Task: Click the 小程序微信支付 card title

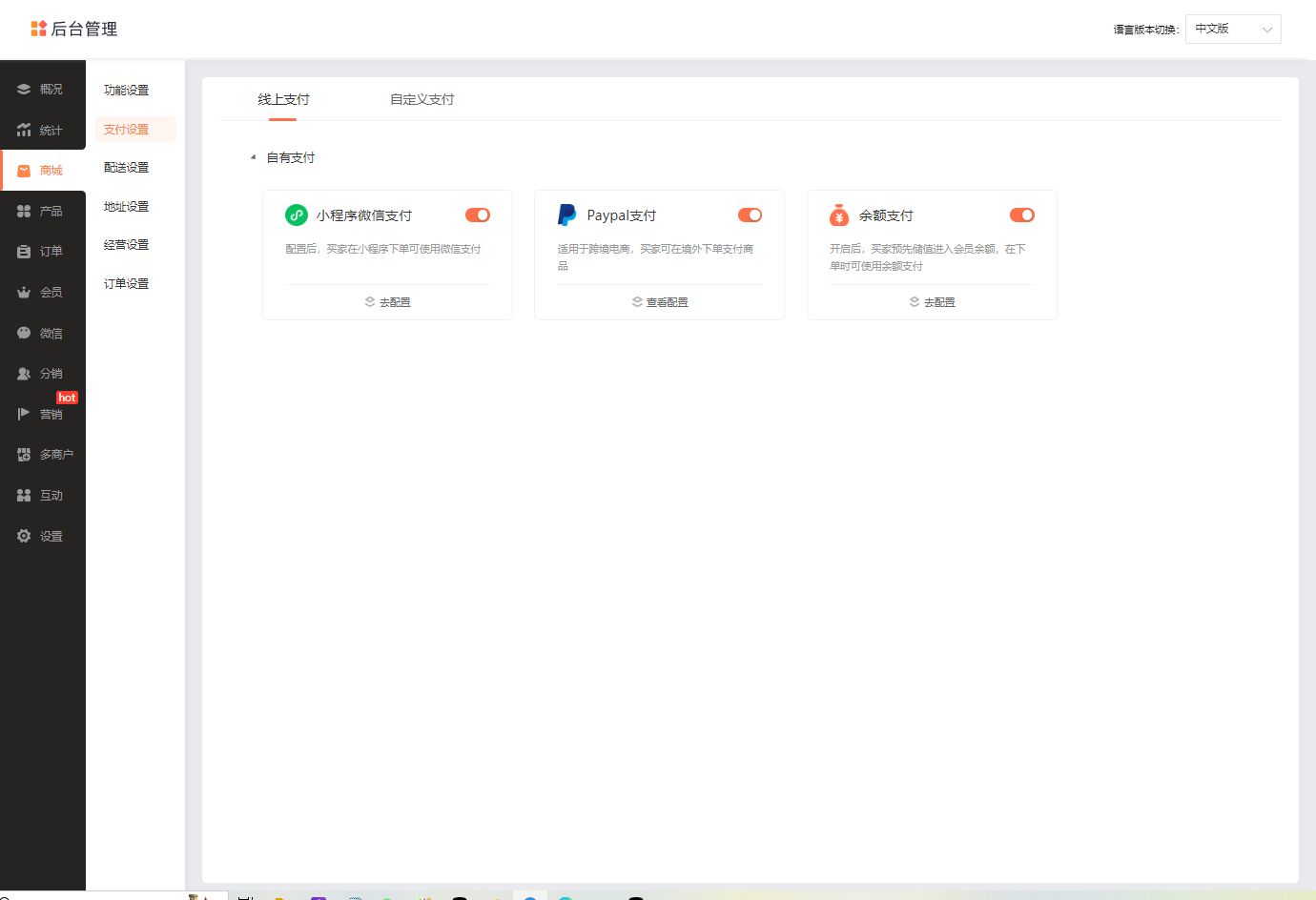Action: [364, 215]
